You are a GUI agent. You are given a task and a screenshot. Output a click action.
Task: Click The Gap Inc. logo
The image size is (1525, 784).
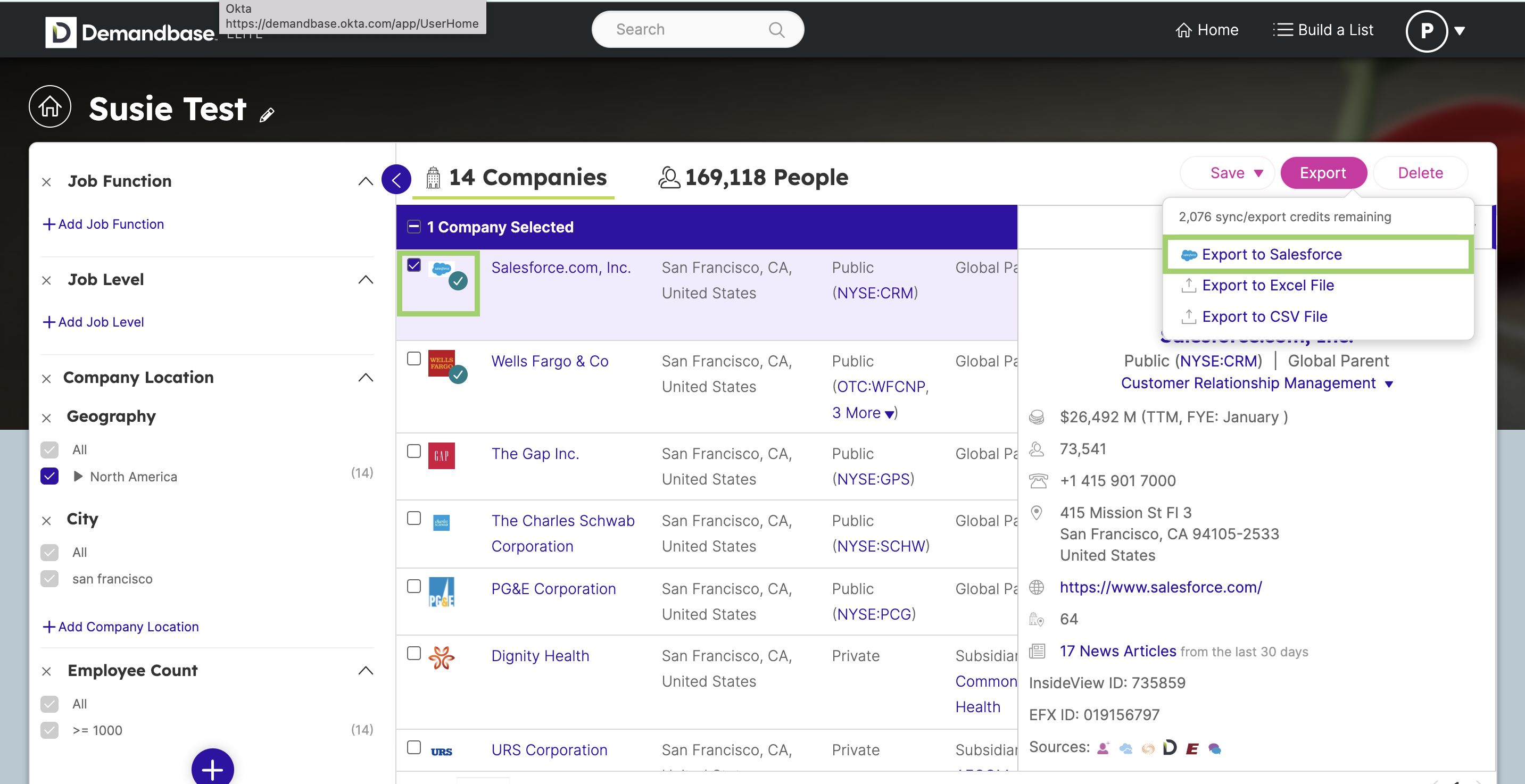442,456
